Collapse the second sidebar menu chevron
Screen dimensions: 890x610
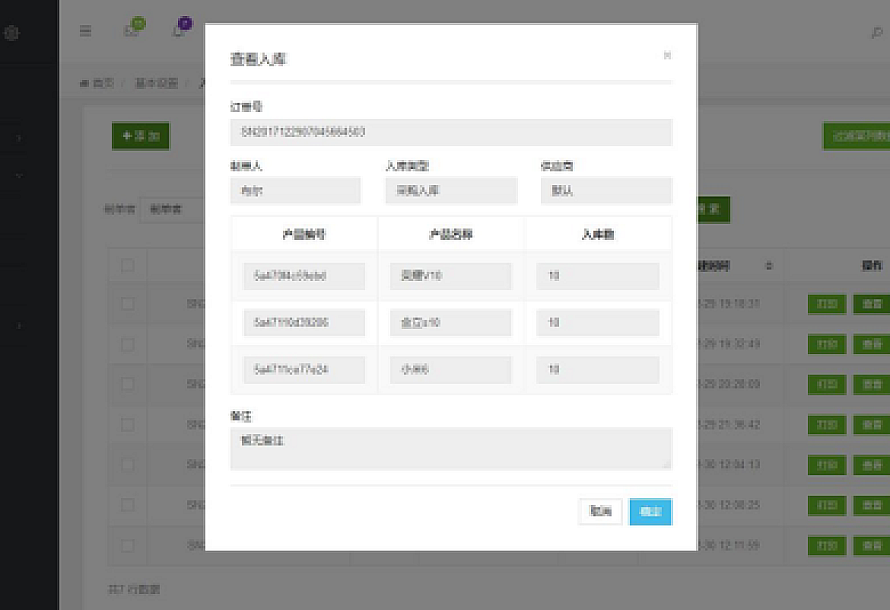[x=18, y=175]
